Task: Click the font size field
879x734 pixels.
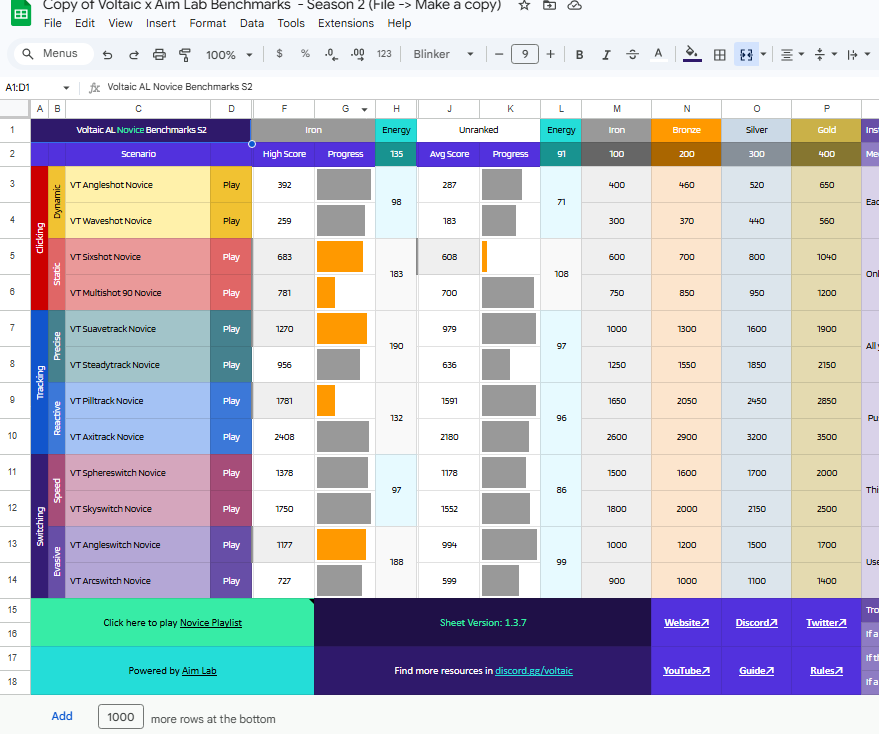Action: point(525,54)
